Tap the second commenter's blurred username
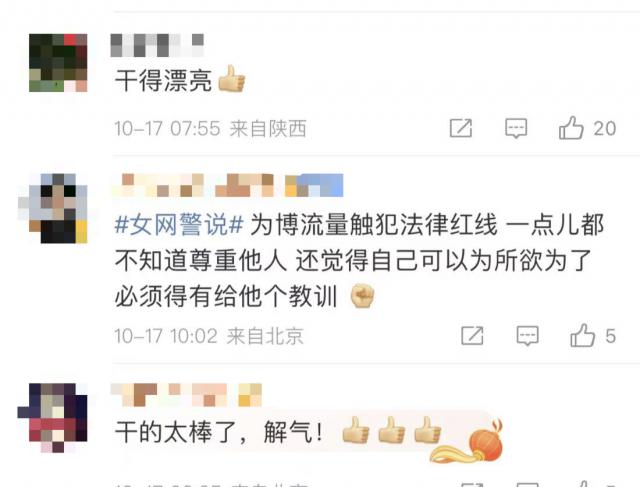 [228, 185]
